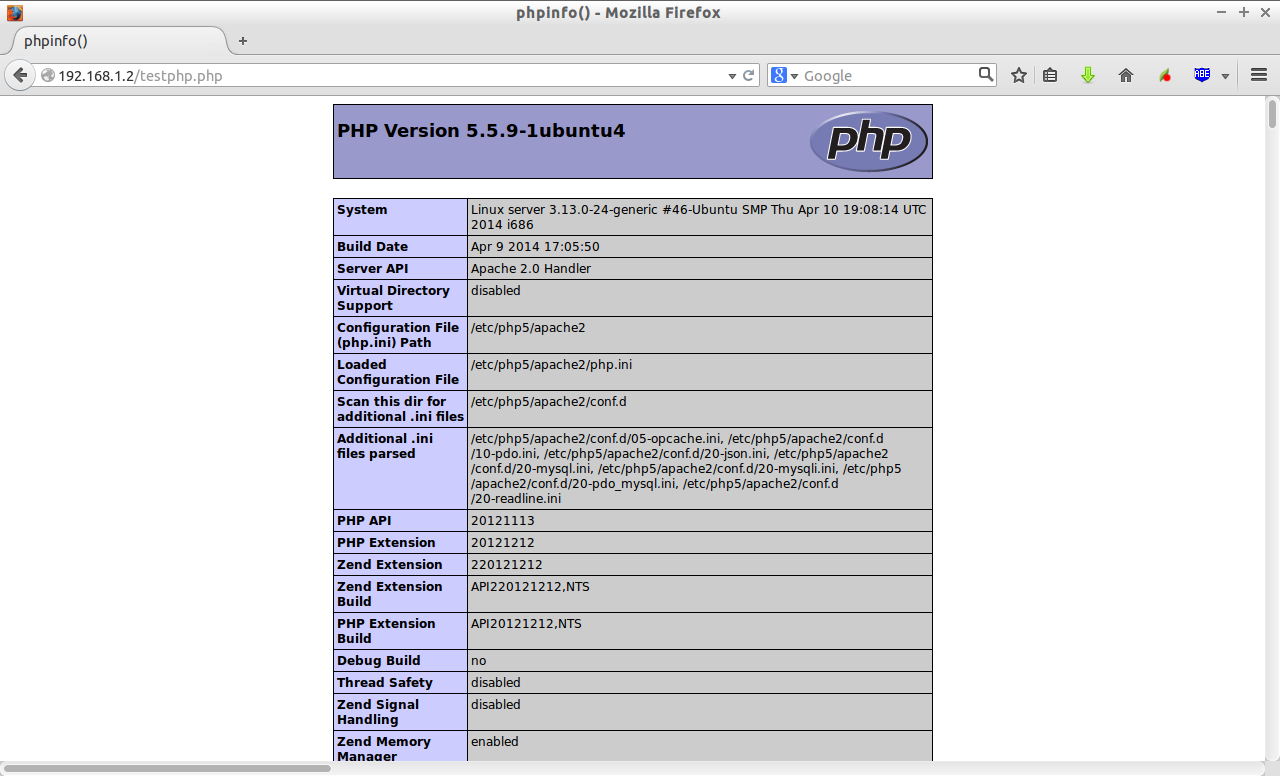Open downloads via the green arrow icon
This screenshot has height=776, width=1280.
coord(1088,75)
